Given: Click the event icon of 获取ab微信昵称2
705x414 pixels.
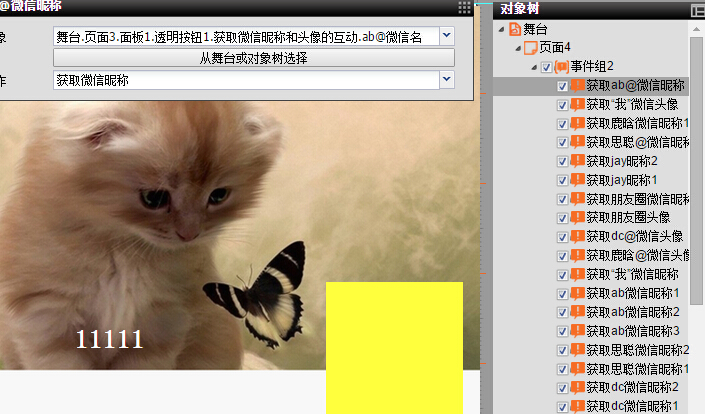Looking at the screenshot, I should pos(577,312).
